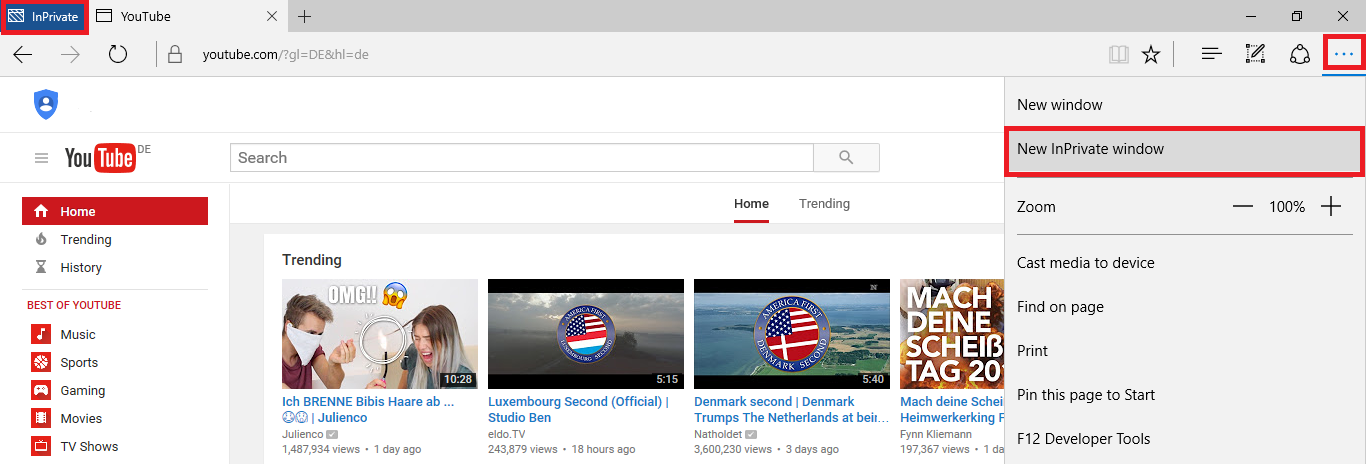Open the Julienco channel link

coord(303,435)
